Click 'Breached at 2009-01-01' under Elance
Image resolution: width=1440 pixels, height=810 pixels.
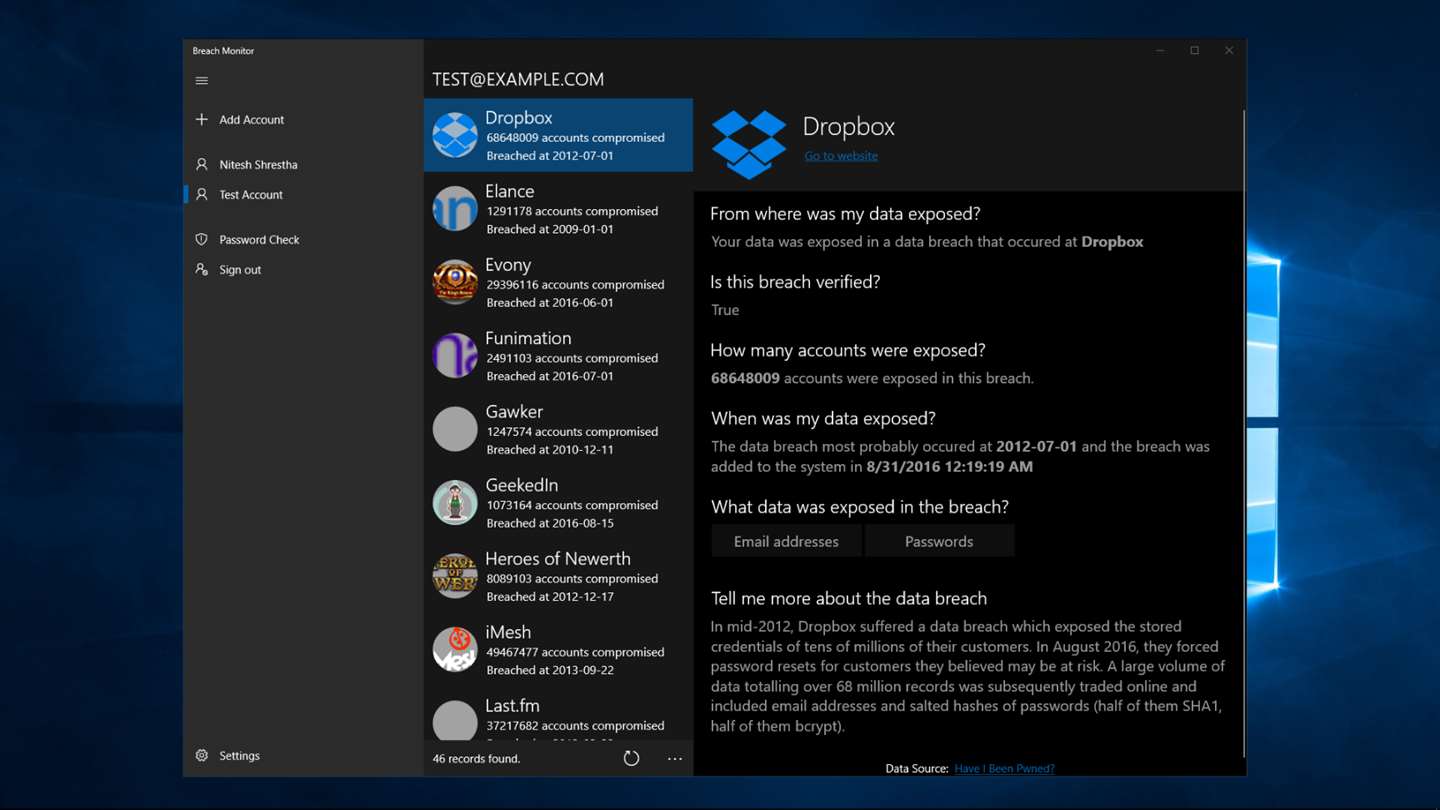coord(550,229)
